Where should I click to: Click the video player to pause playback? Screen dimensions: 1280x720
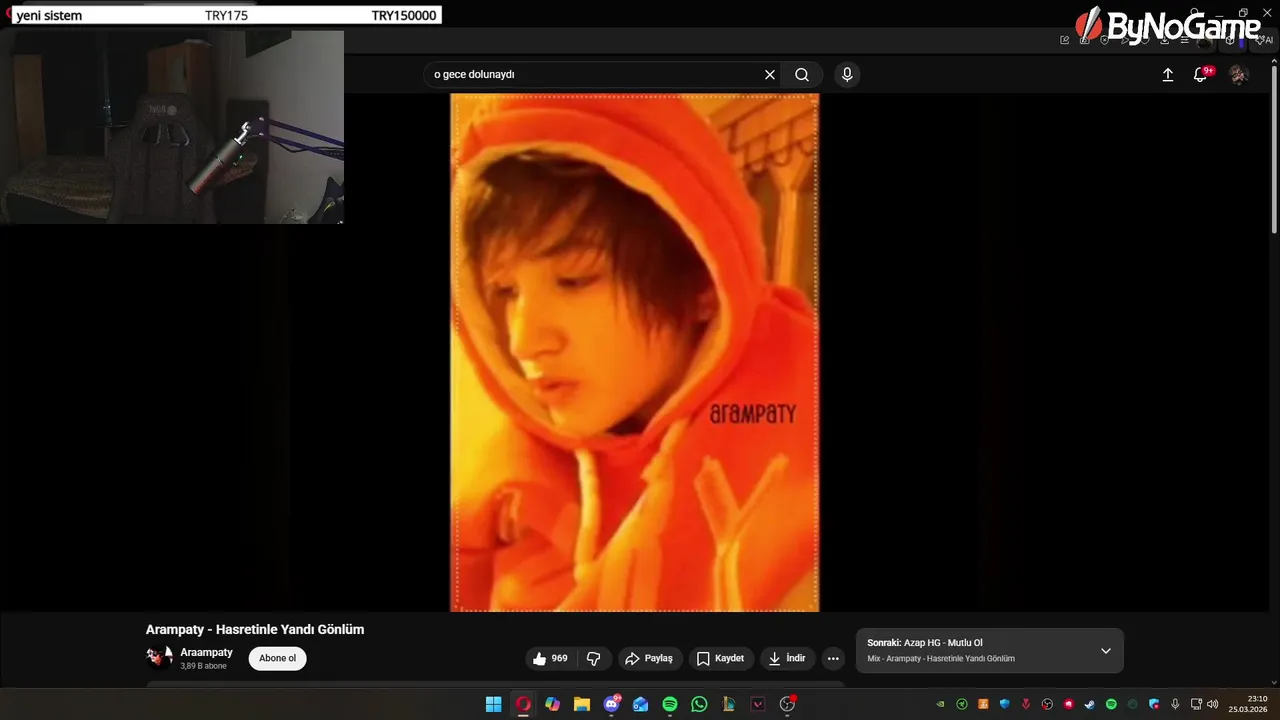pyautogui.click(x=635, y=352)
